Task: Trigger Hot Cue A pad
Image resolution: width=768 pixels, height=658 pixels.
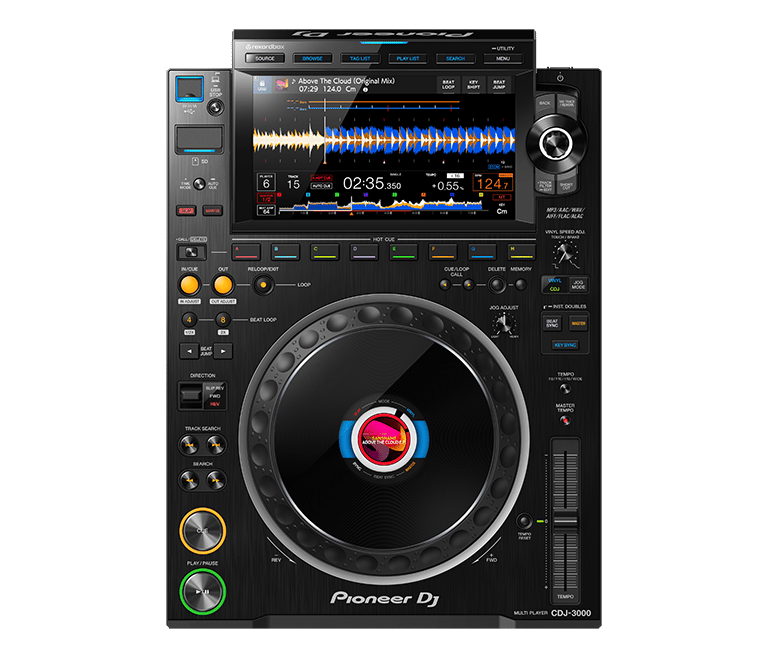Action: [x=246, y=252]
